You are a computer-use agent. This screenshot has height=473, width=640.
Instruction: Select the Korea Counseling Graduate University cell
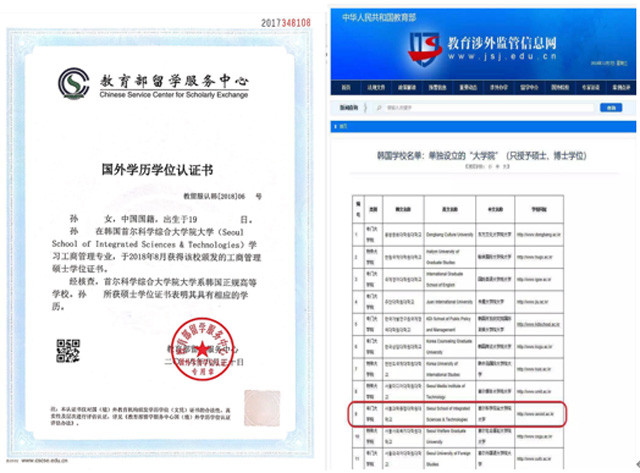pos(450,347)
